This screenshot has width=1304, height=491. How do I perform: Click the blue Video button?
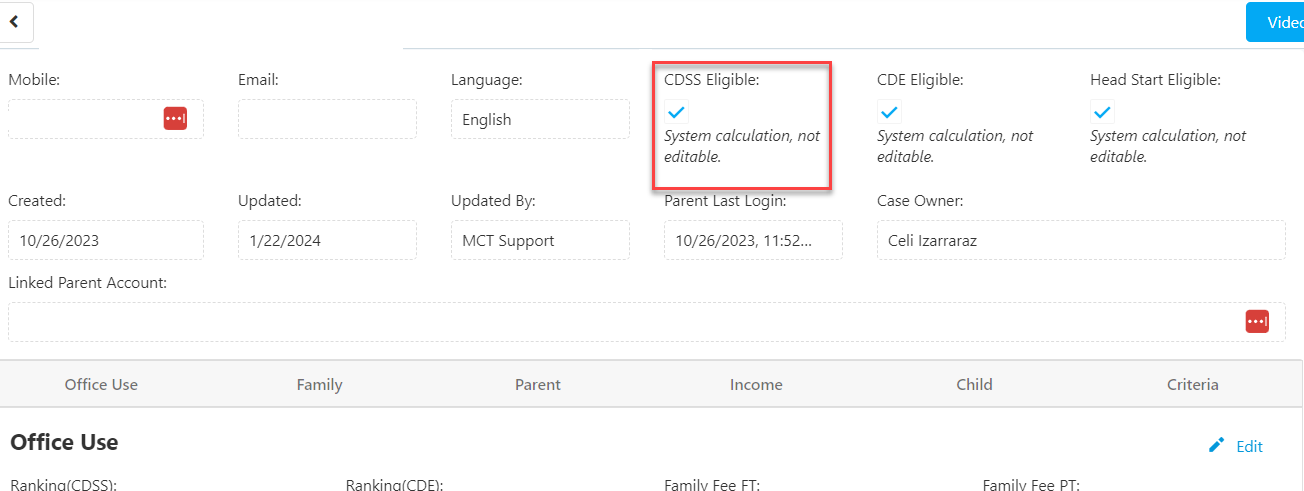[x=1275, y=22]
